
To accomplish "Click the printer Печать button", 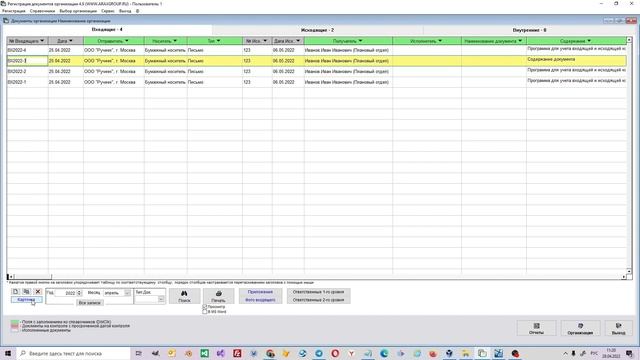I will (218, 296).
